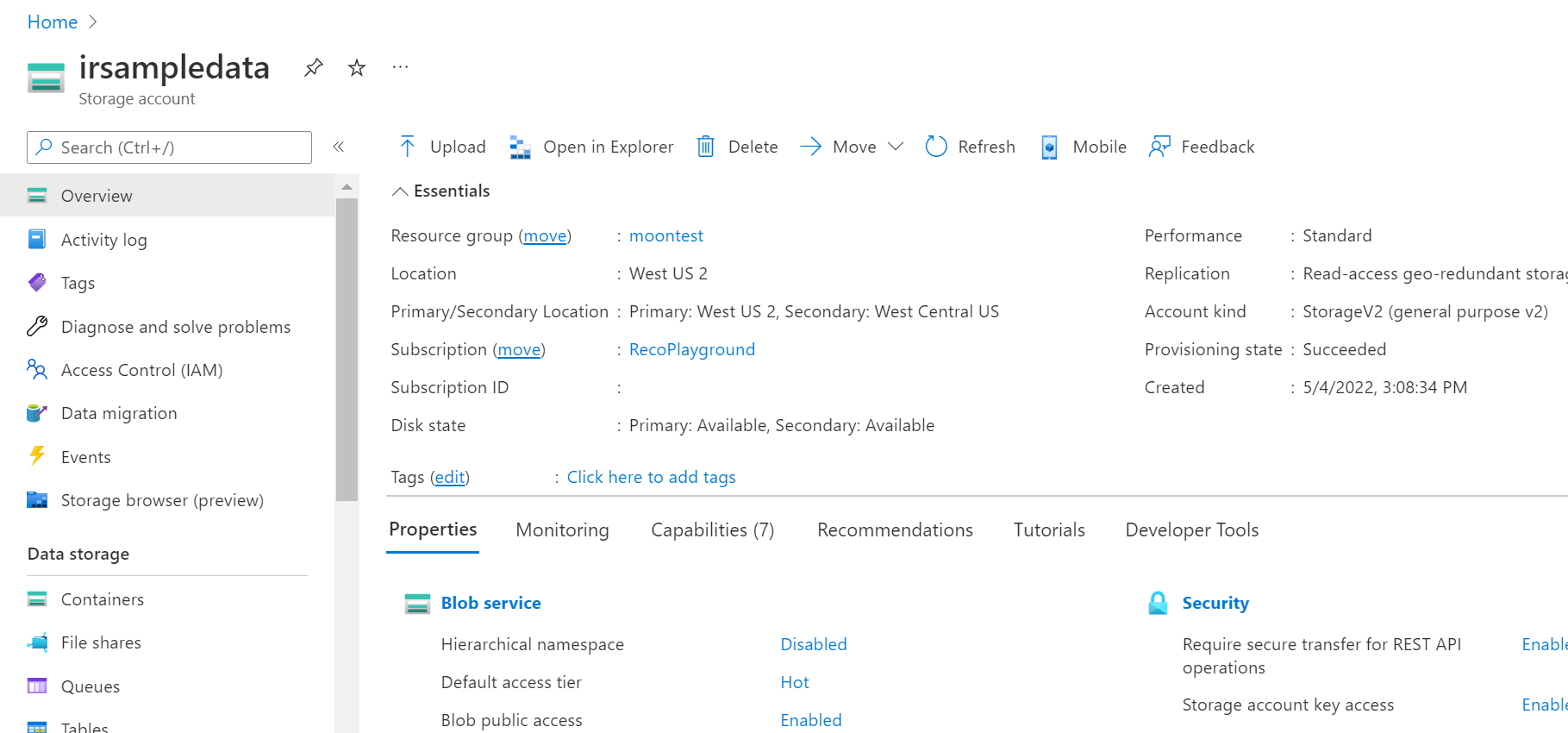1568x733 pixels.
Task: Collapse the Essentials section chevron
Action: click(400, 191)
